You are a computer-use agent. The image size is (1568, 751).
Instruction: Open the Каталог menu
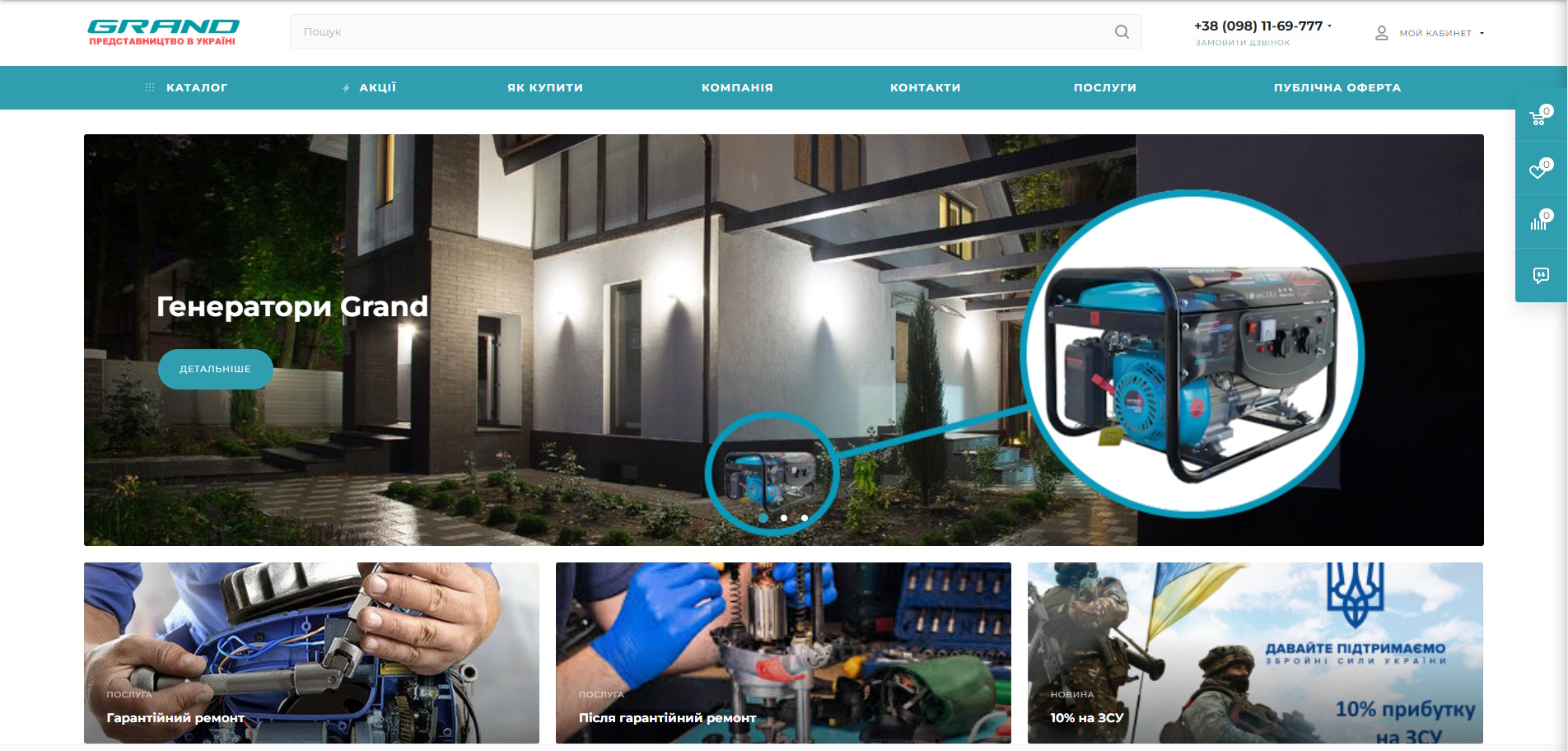(196, 87)
